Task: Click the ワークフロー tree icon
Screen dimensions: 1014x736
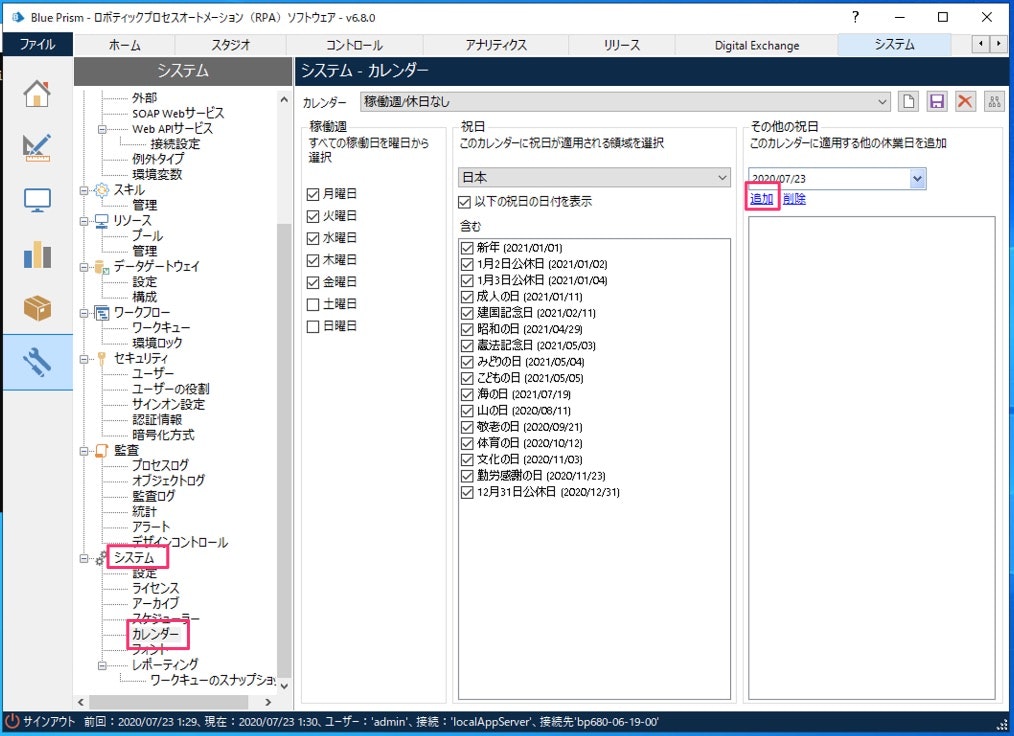Action: point(102,313)
